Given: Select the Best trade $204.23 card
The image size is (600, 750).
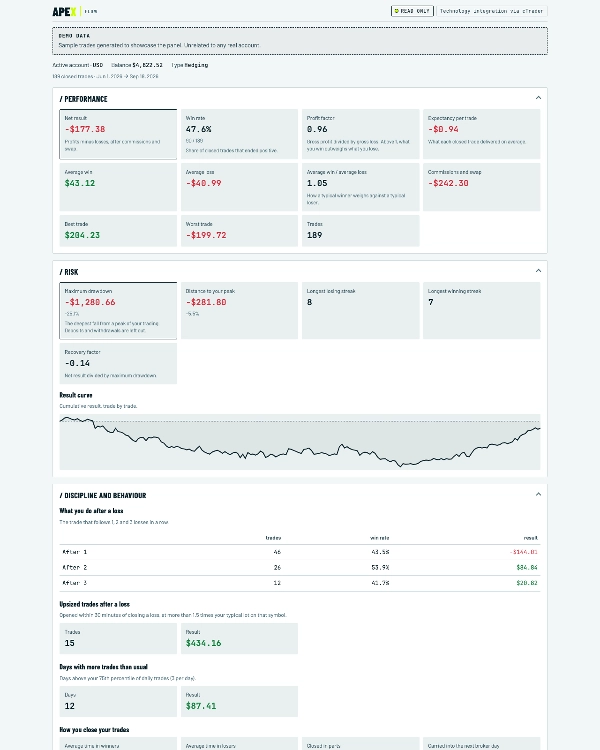Looking at the screenshot, I should point(118,231).
